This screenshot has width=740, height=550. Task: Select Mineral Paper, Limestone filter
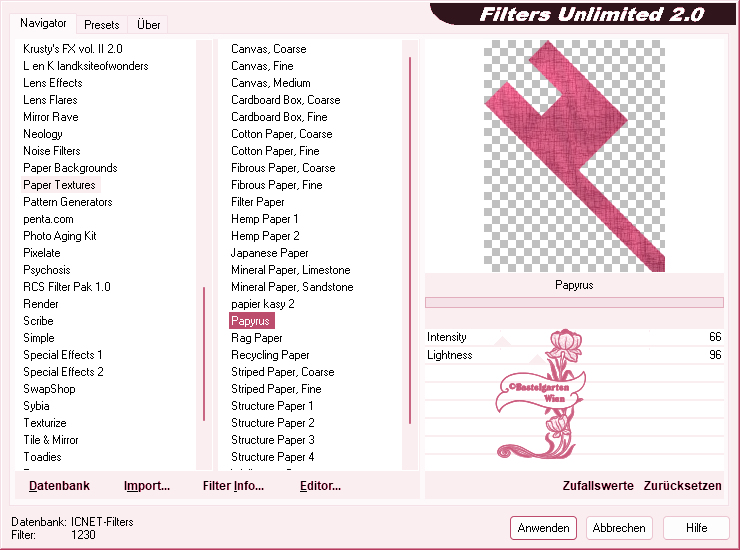coord(291,270)
